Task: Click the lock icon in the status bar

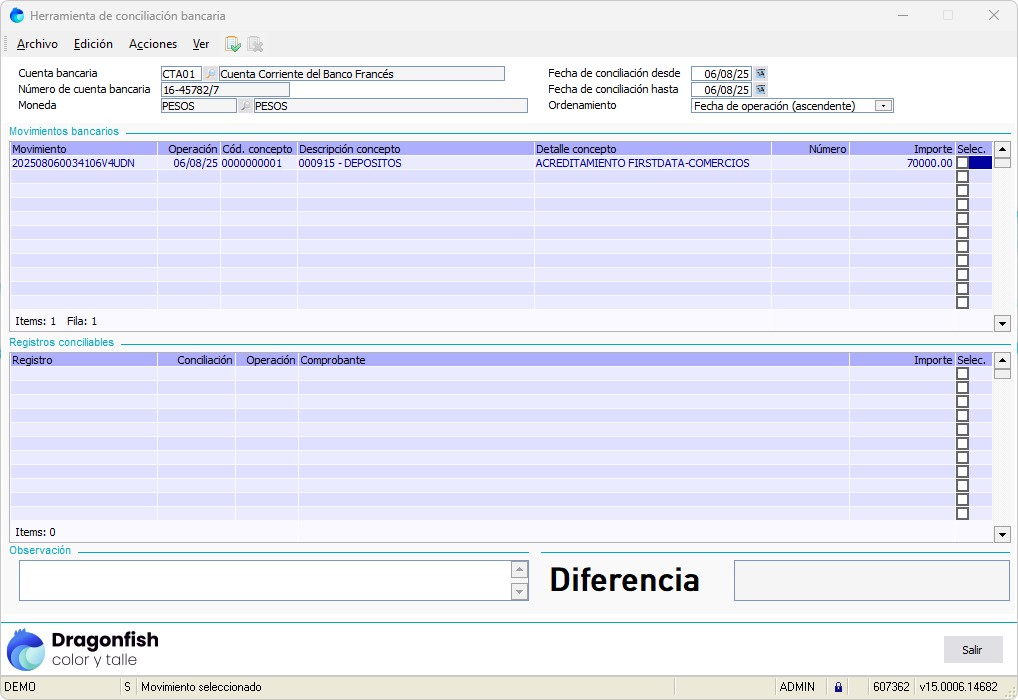Action: tap(838, 687)
